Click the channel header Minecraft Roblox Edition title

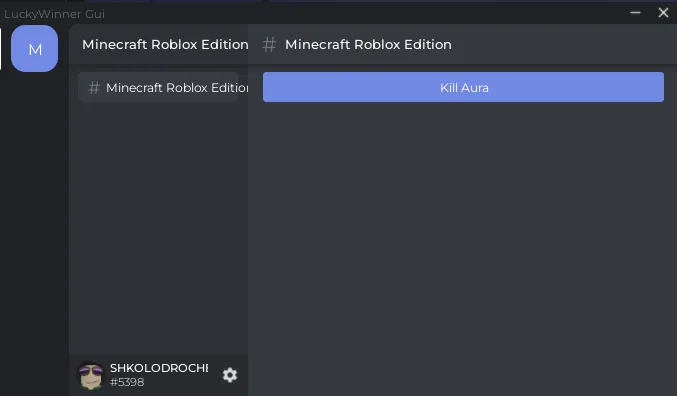click(x=368, y=44)
